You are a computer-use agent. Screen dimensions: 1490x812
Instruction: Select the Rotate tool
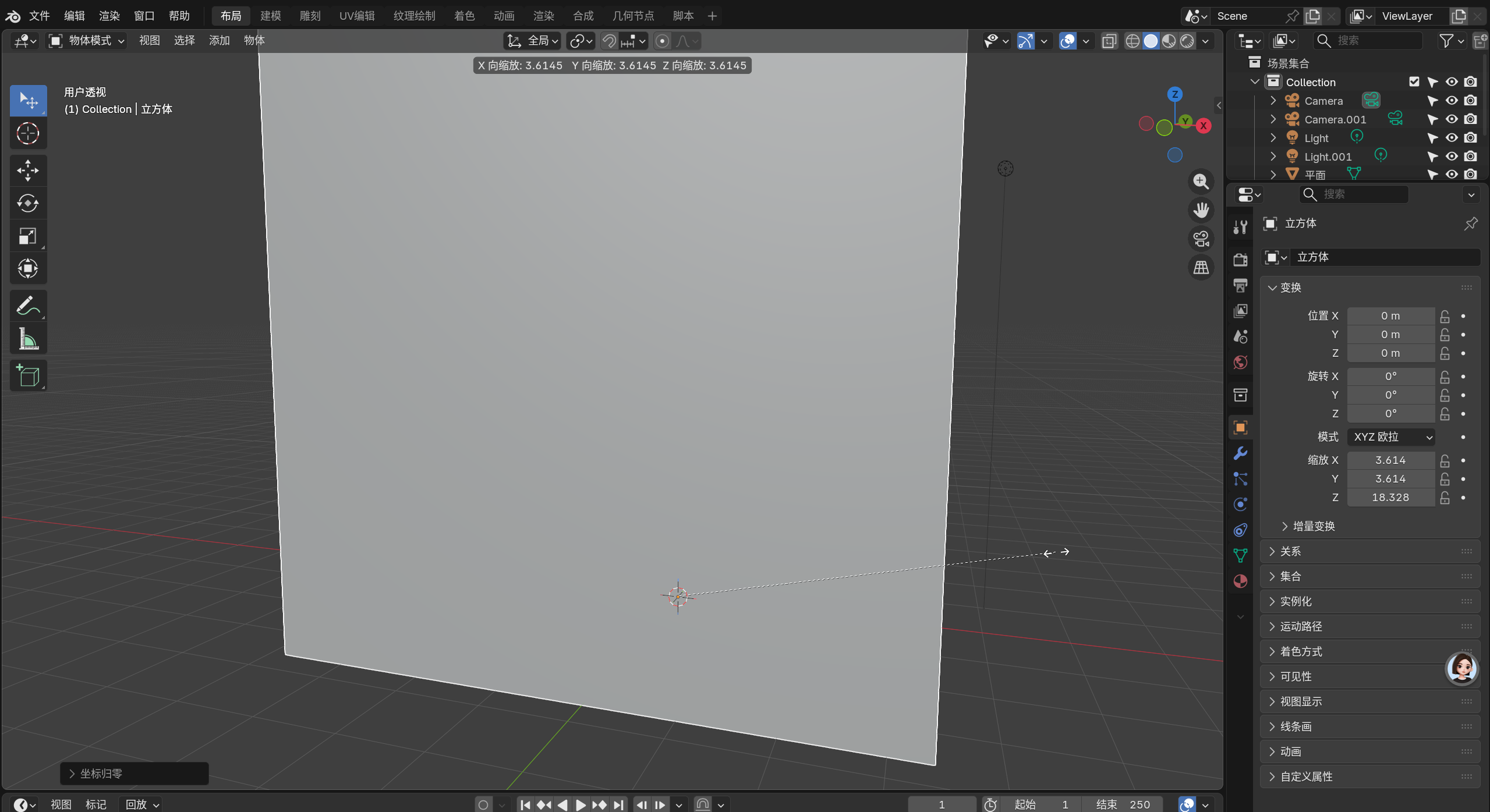pyautogui.click(x=27, y=203)
